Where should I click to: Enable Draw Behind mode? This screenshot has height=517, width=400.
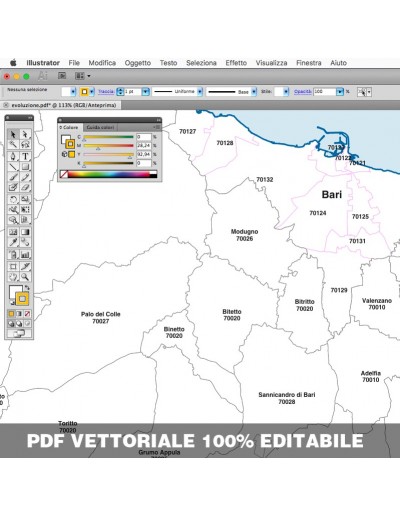tap(19, 323)
